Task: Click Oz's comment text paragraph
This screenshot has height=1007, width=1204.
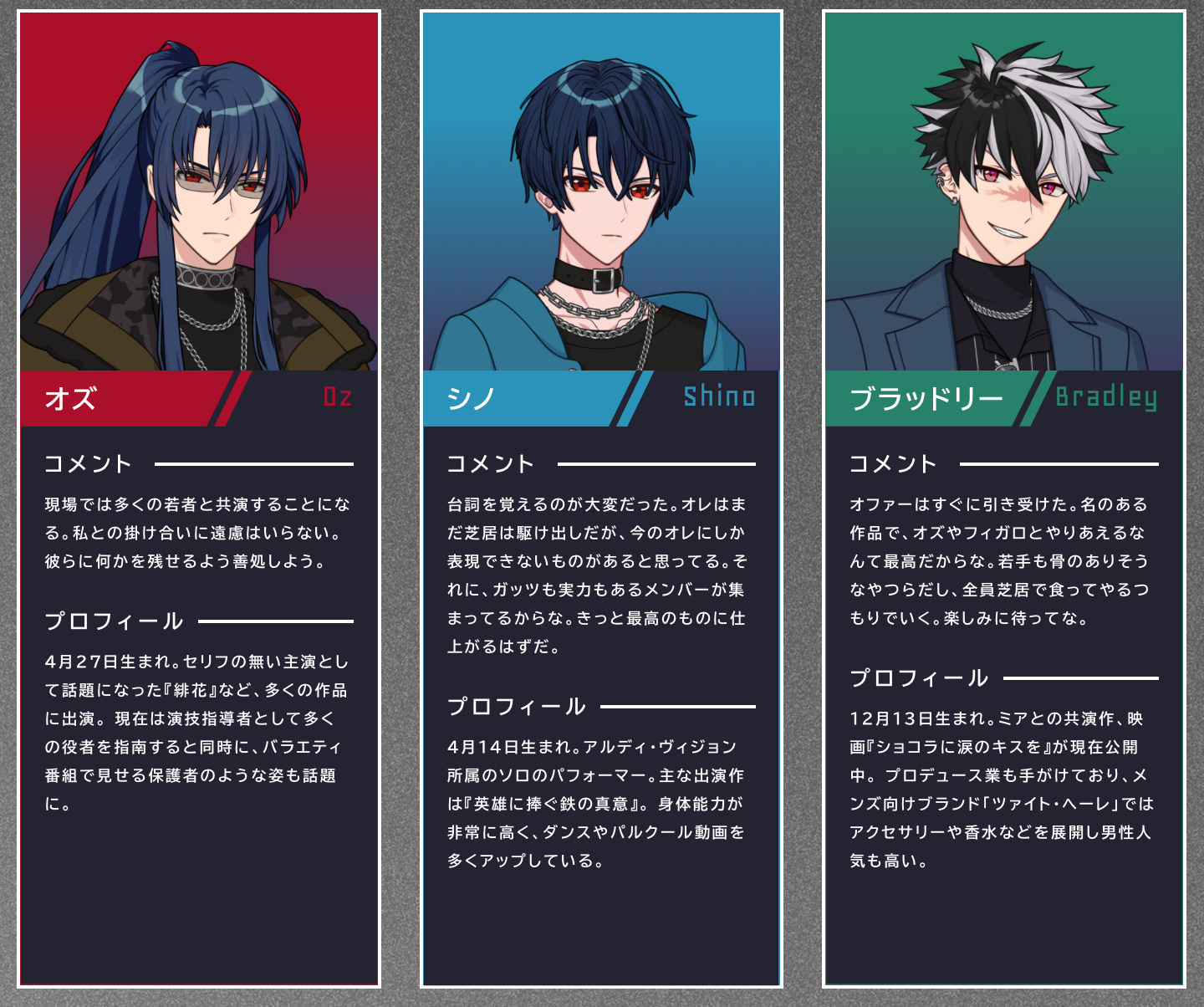Action: (x=198, y=533)
